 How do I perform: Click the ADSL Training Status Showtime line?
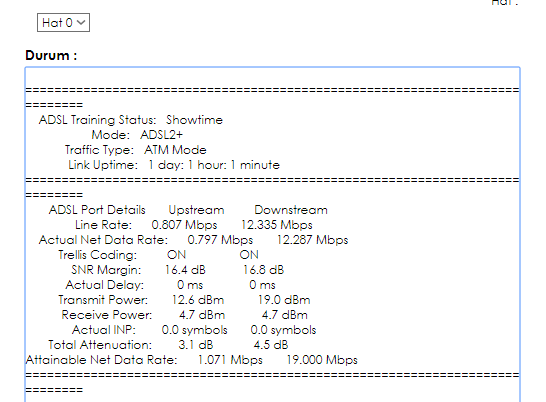pyautogui.click(x=131, y=120)
